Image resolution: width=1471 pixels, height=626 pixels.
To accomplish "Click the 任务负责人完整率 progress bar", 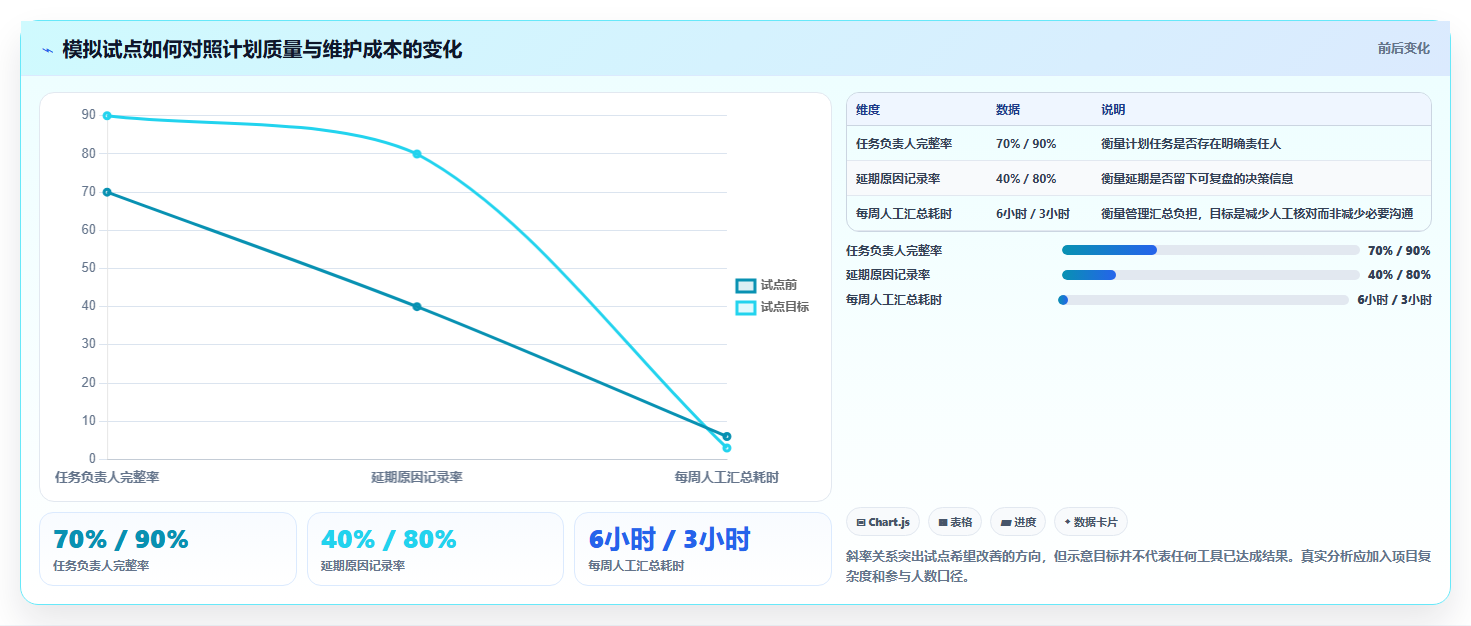I will click(1210, 250).
